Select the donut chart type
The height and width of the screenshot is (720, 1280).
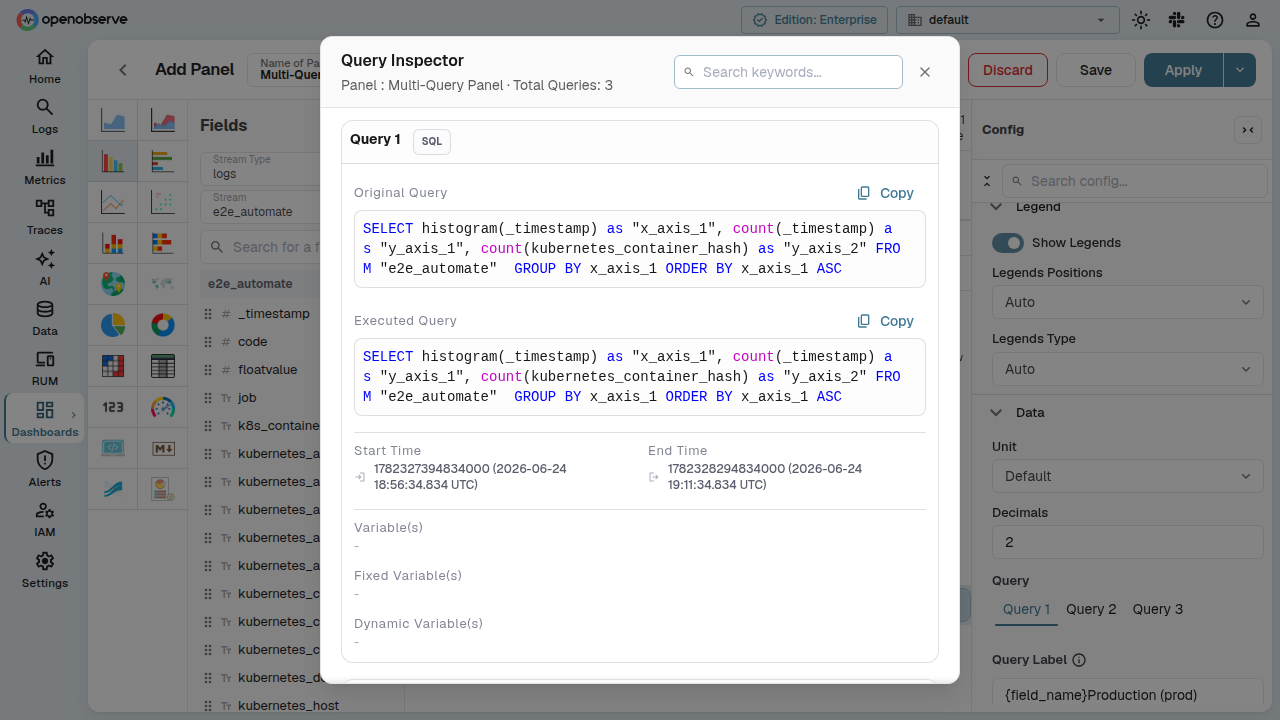pyautogui.click(x=163, y=325)
